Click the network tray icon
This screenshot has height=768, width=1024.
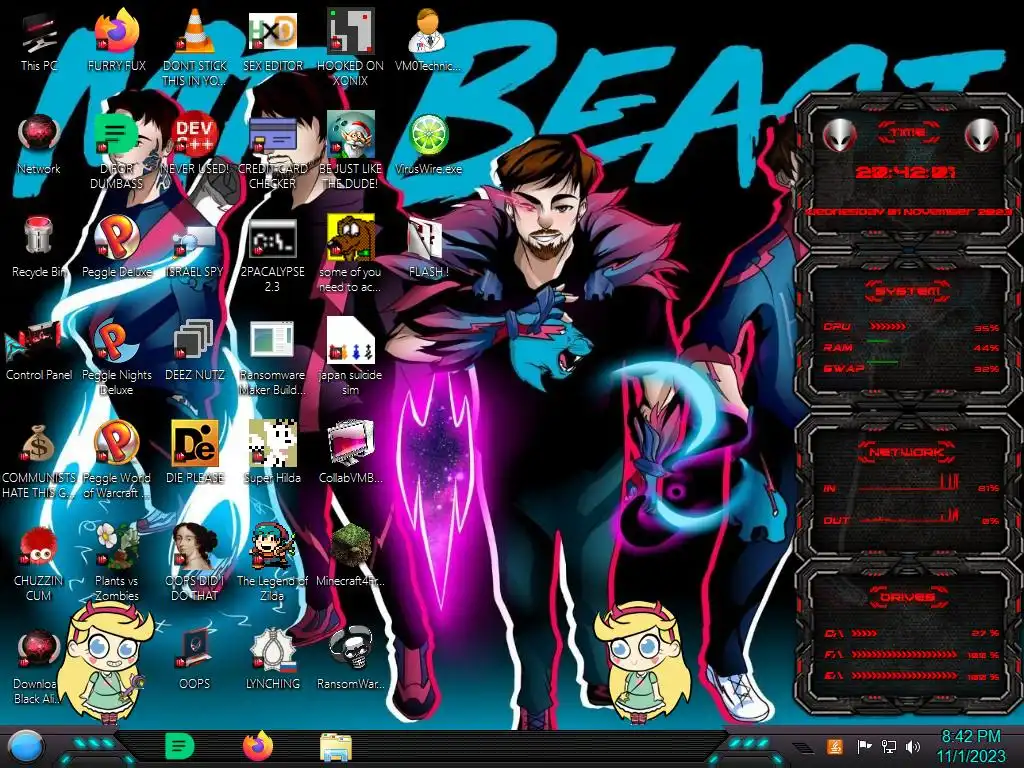pos(889,746)
